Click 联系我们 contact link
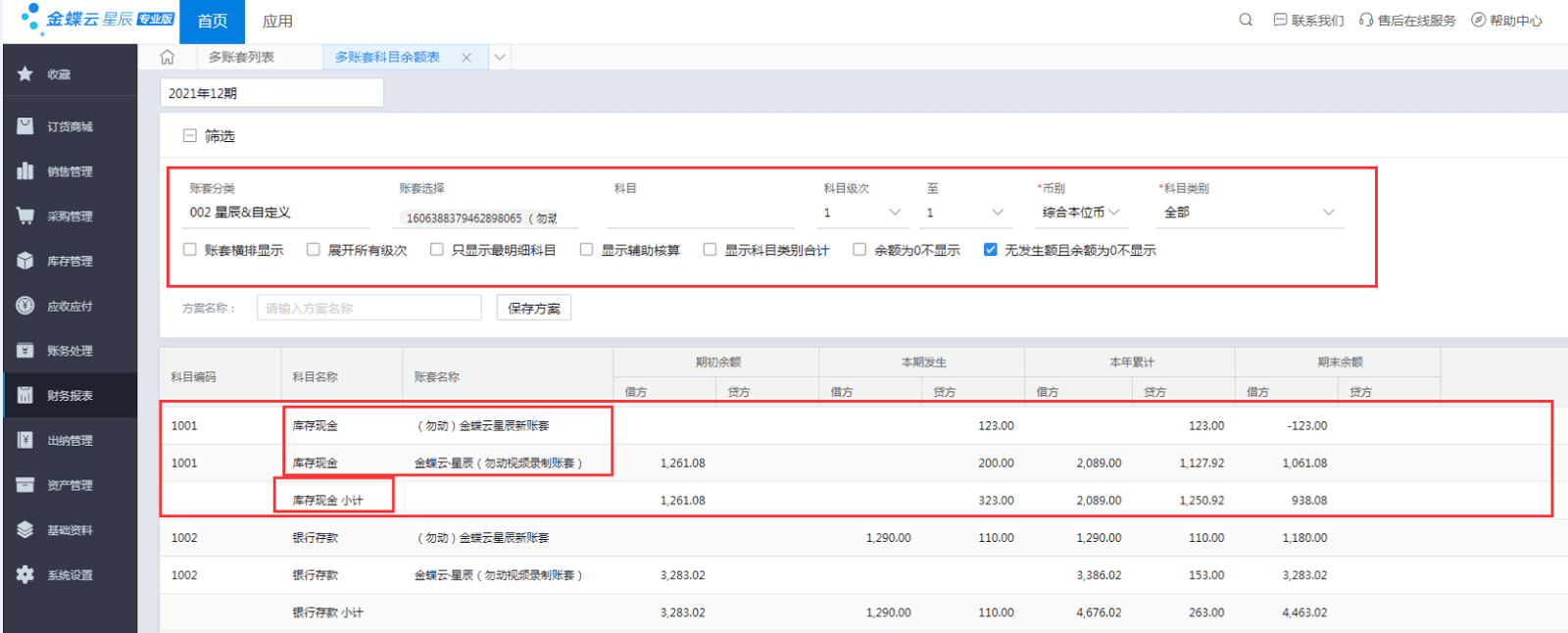1568x633 pixels. (1308, 21)
